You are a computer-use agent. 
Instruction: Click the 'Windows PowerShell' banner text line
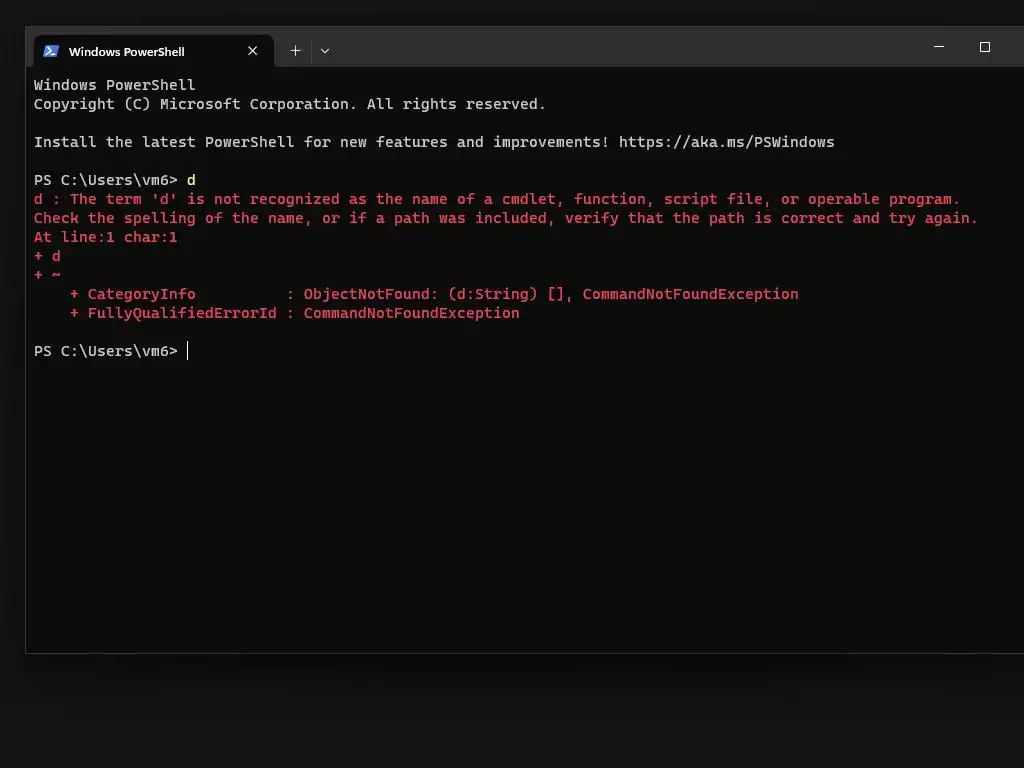coord(114,86)
